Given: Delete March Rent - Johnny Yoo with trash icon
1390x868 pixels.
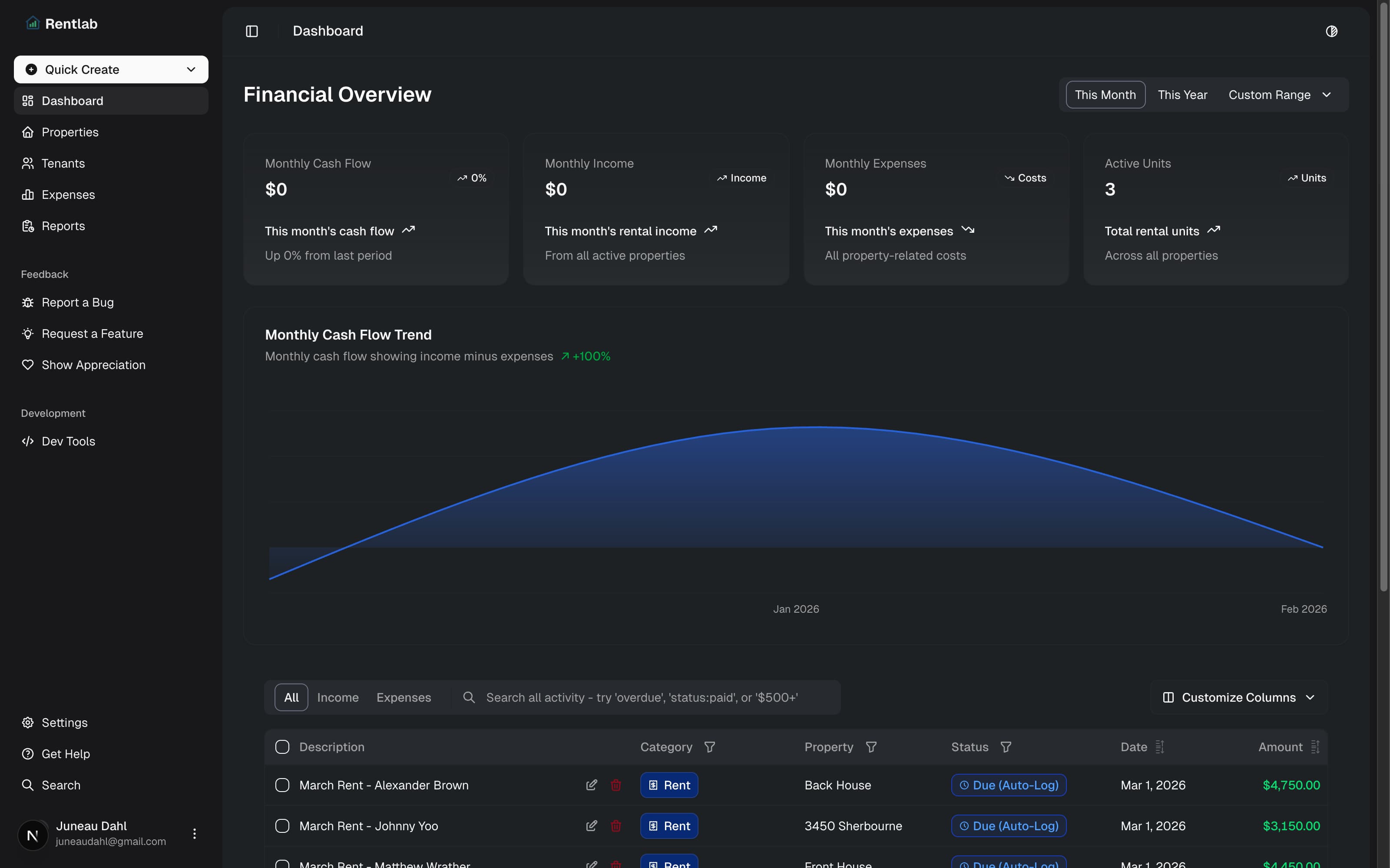Looking at the screenshot, I should [x=617, y=825].
